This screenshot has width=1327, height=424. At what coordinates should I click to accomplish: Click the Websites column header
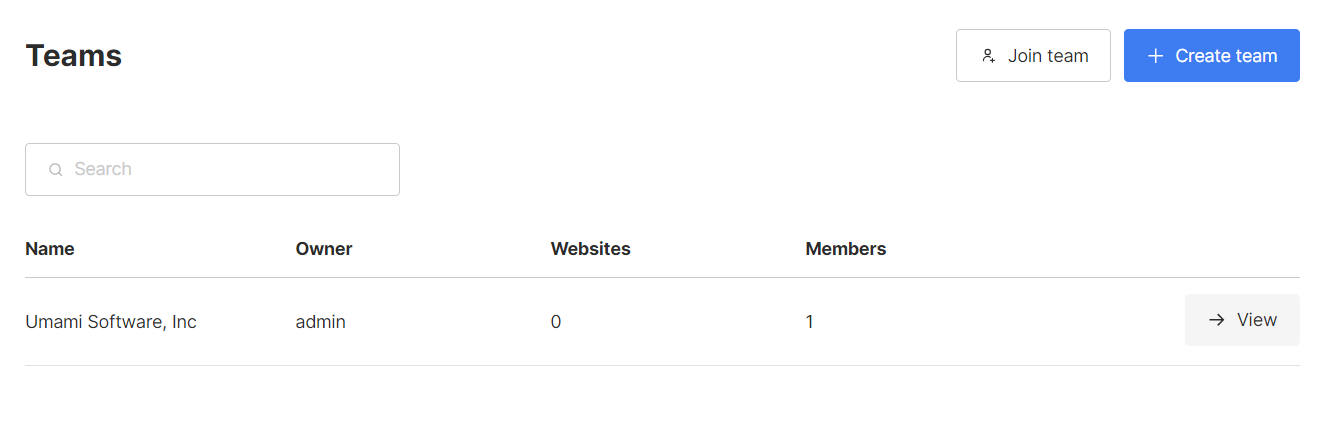tap(590, 249)
